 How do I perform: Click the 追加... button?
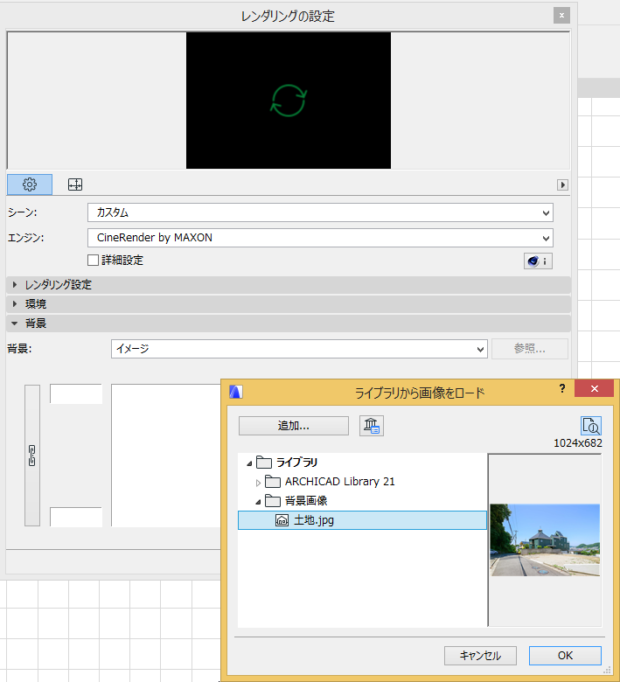pyautogui.click(x=294, y=426)
